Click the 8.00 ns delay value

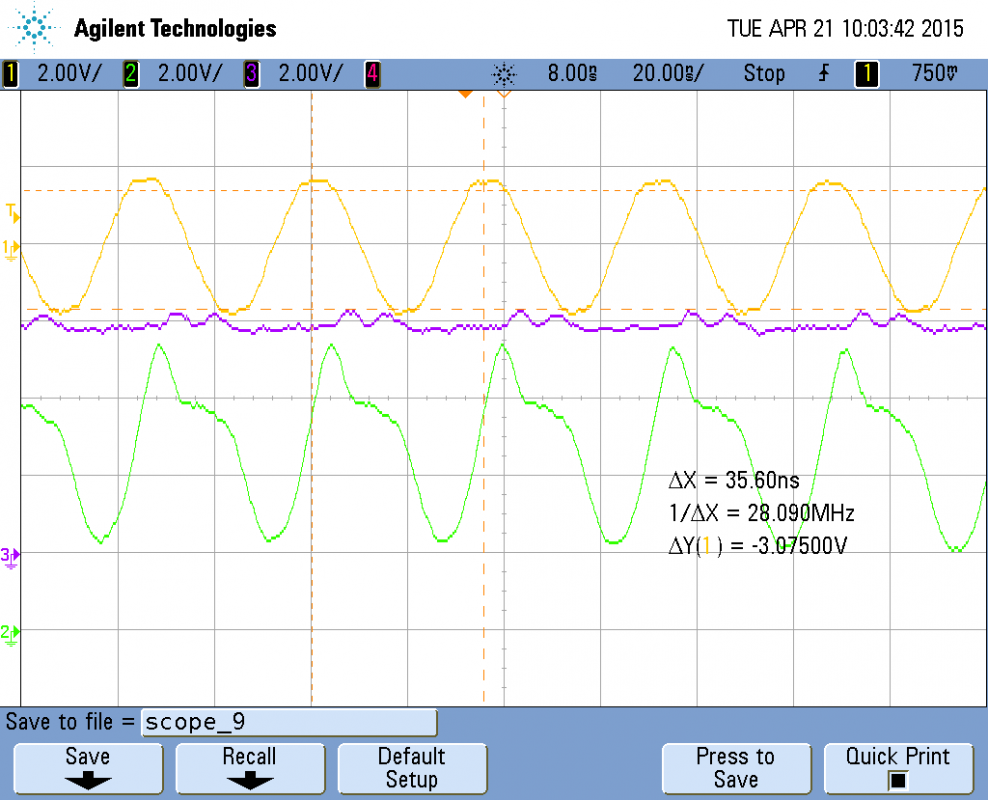[x=572, y=74]
